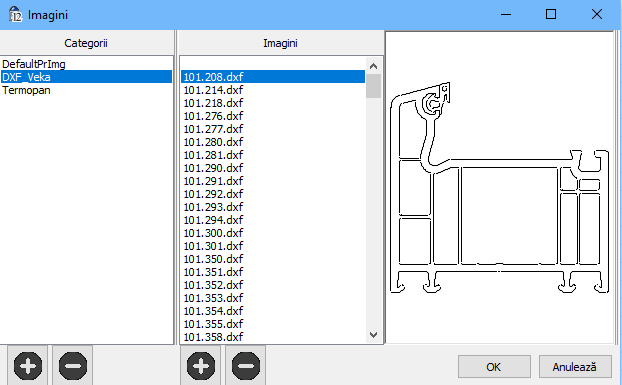Select file 101.294.dxf
The image size is (622, 385).
[273, 220]
